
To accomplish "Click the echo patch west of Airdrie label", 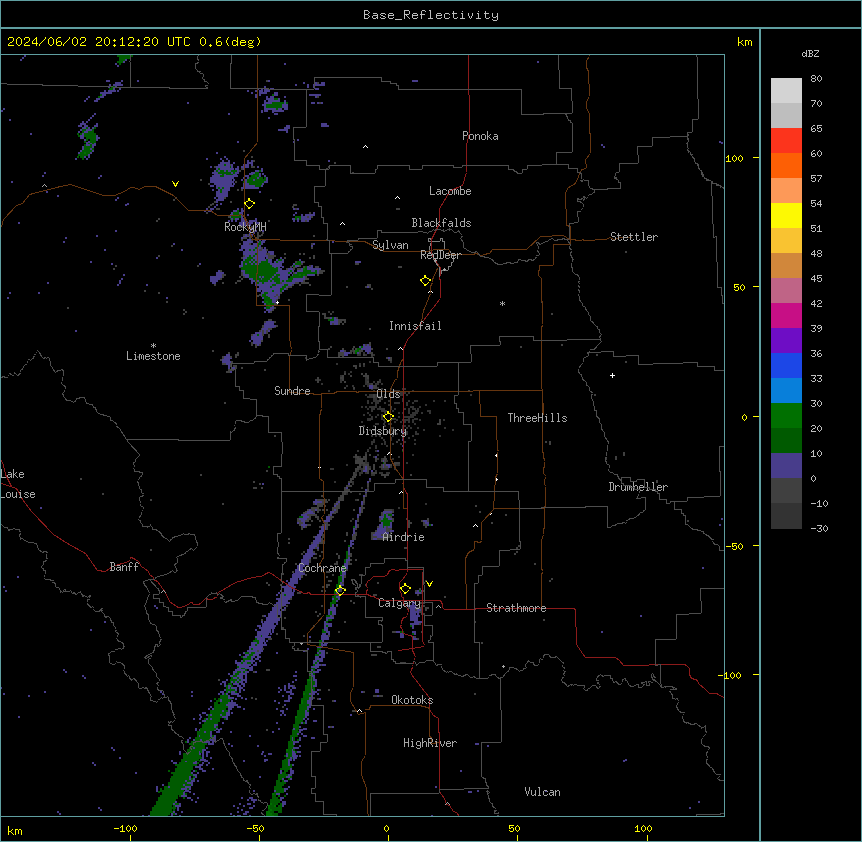I will tap(384, 524).
